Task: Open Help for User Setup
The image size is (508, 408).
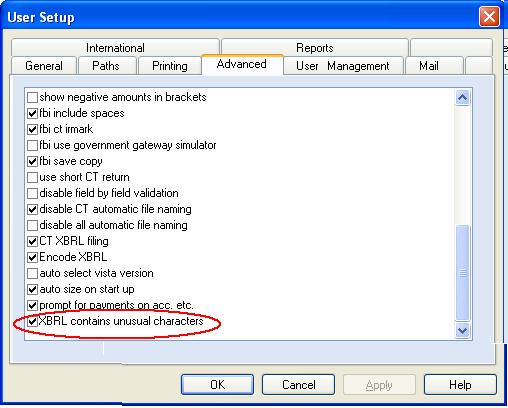Action: tap(460, 385)
